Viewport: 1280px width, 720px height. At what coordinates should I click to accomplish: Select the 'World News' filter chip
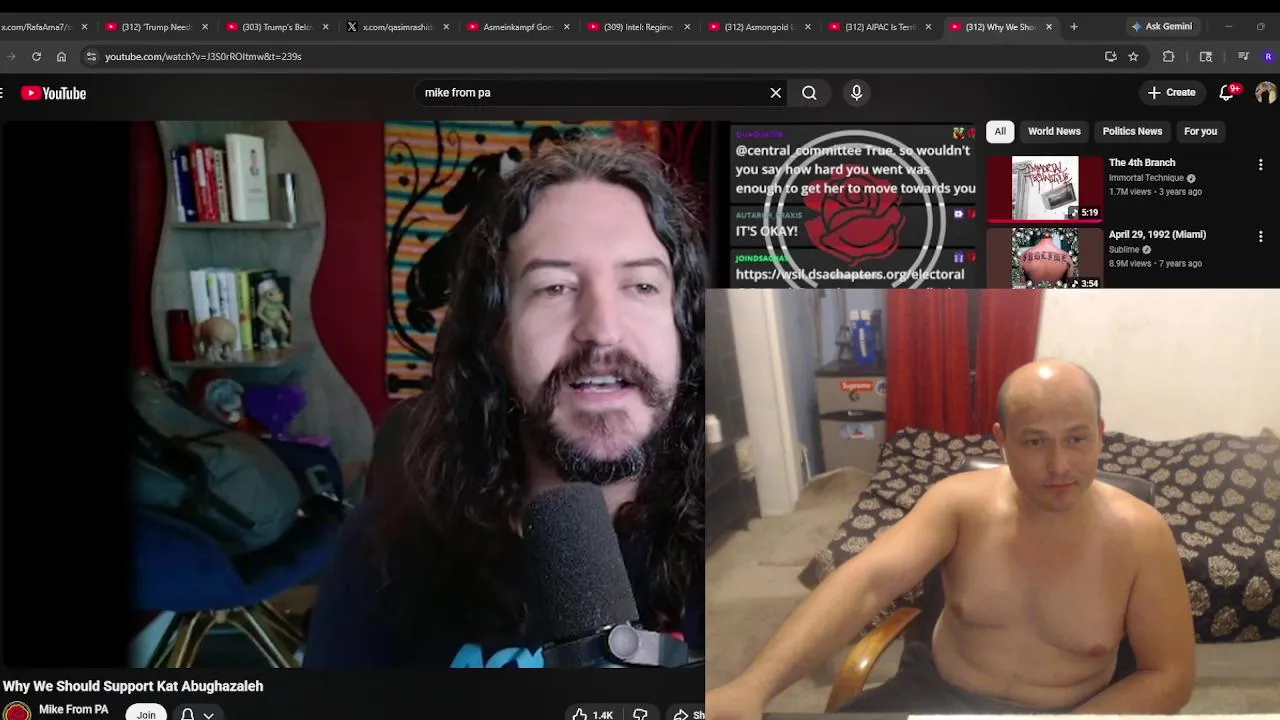pos(1054,131)
